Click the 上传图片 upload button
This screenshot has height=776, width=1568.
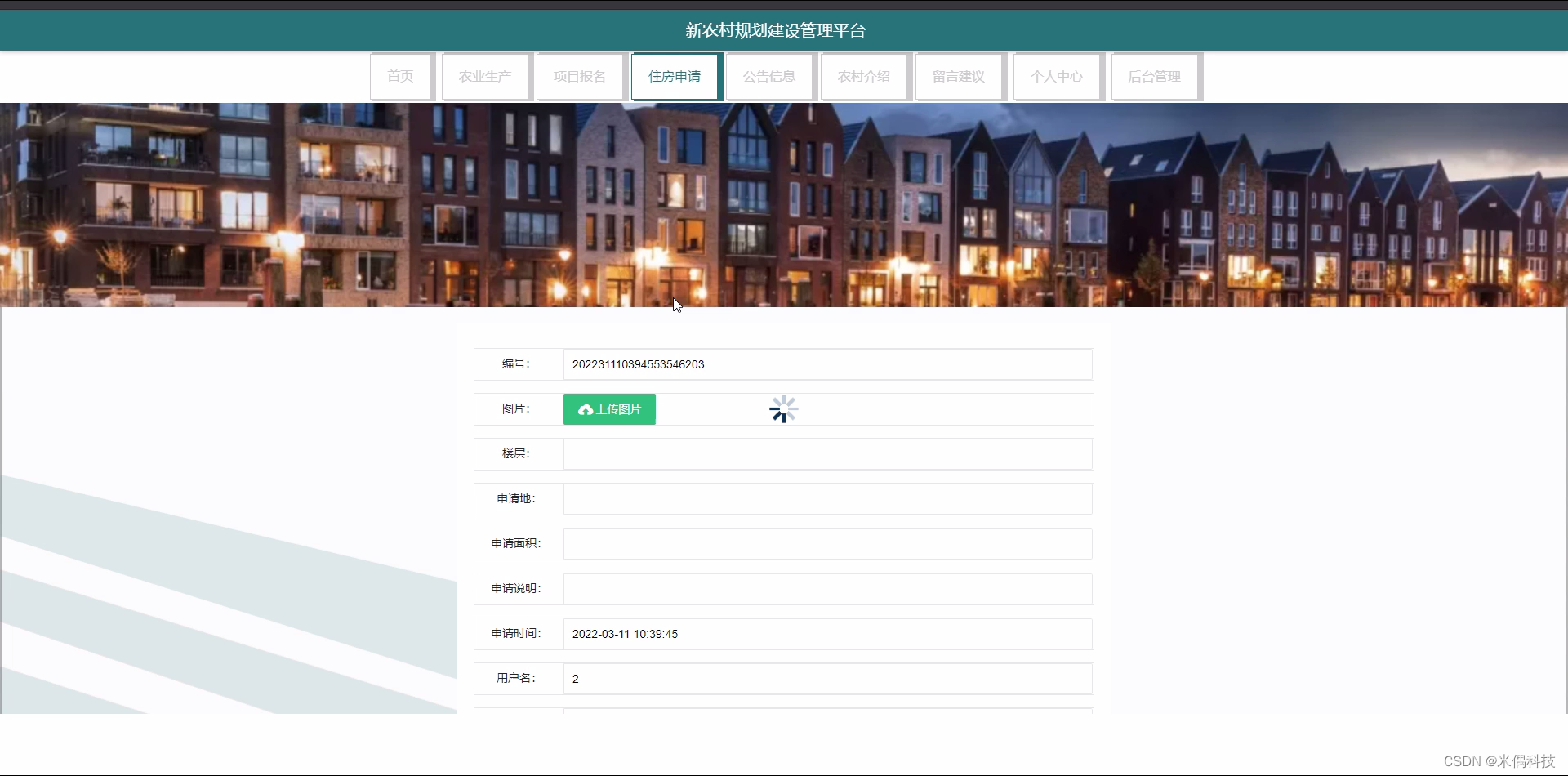[609, 409]
